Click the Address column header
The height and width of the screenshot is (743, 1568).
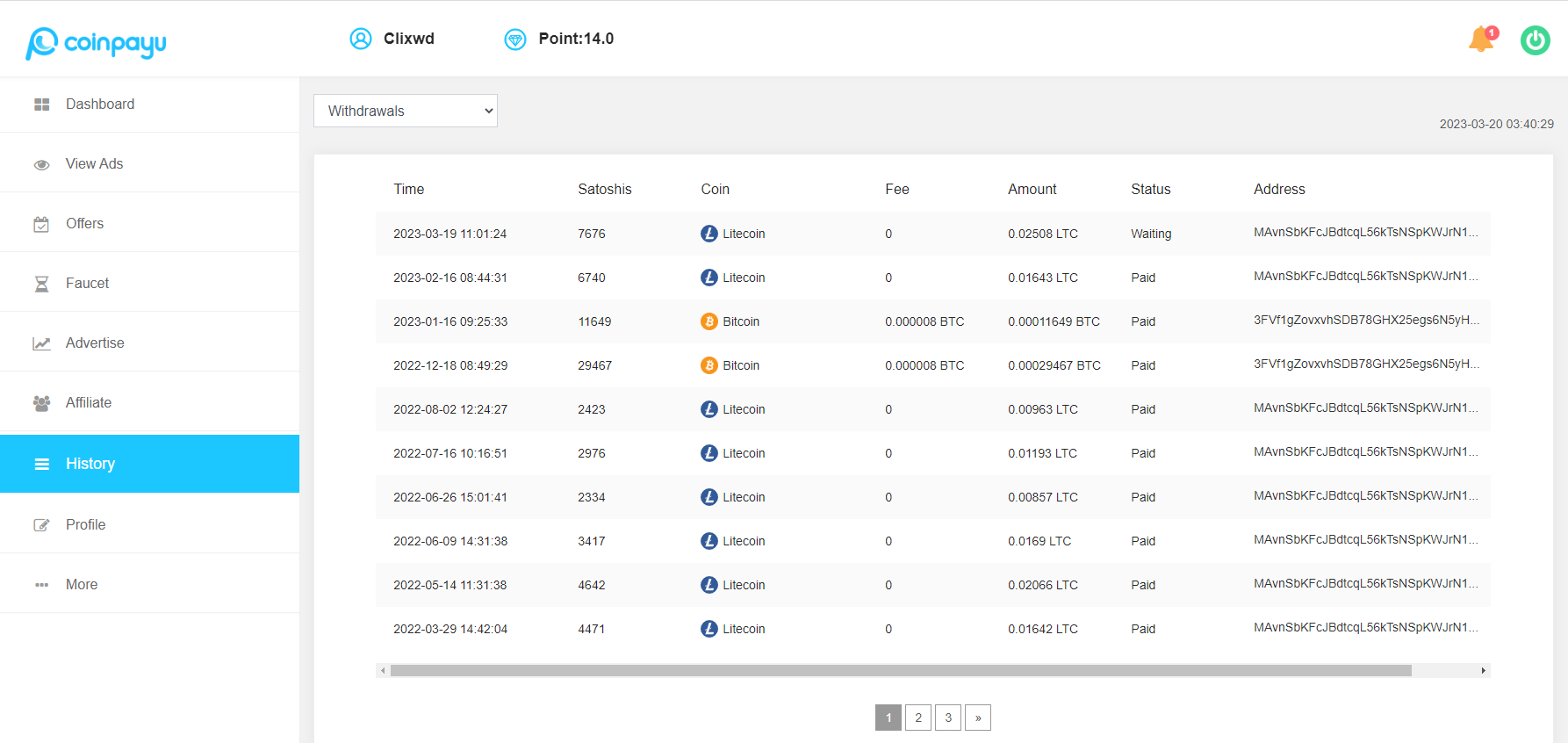tap(1279, 190)
